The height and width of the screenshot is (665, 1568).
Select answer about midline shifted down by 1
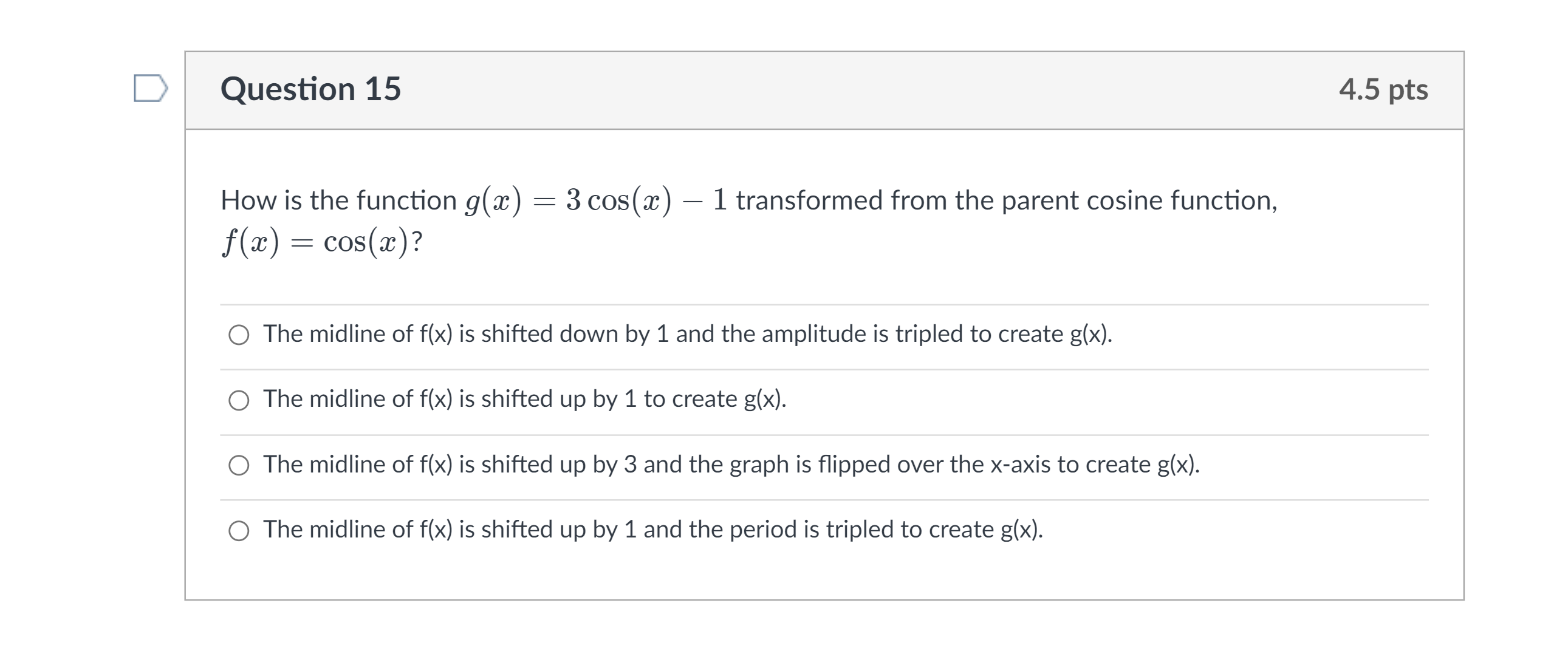239,334
